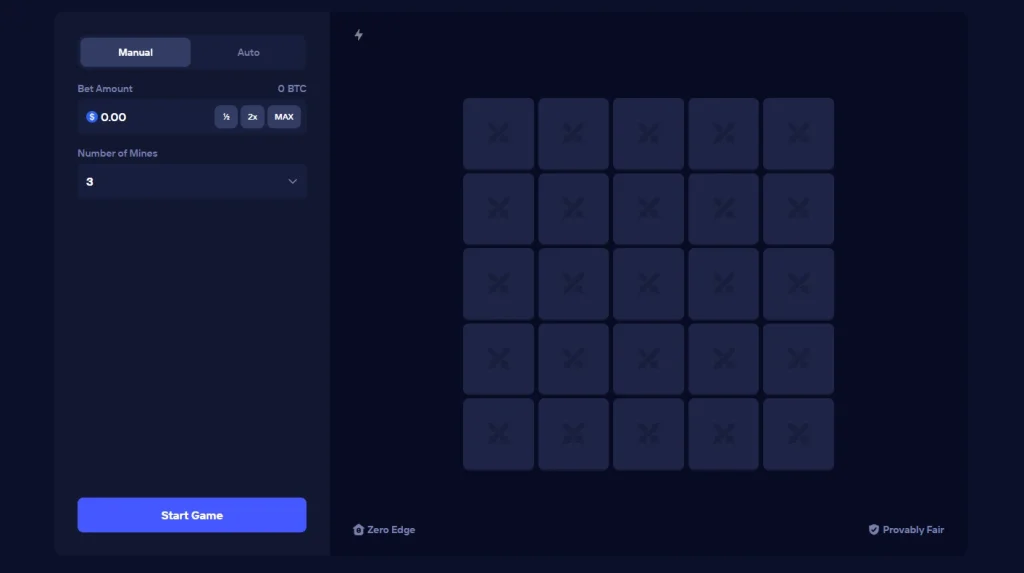The width and height of the screenshot is (1024, 573).
Task: Open the Zero Edge link
Action: (x=384, y=529)
